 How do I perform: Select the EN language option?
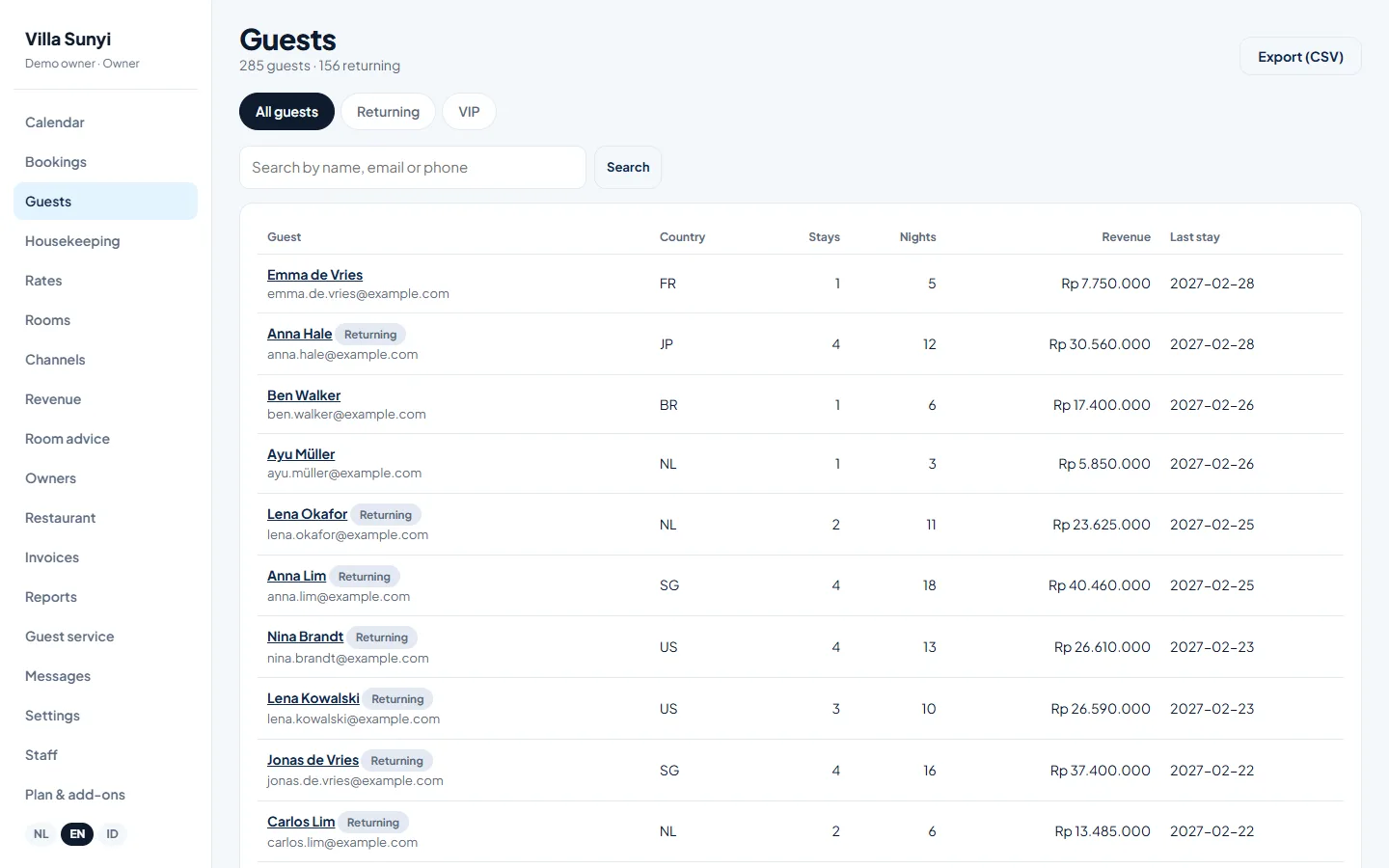pyautogui.click(x=77, y=834)
